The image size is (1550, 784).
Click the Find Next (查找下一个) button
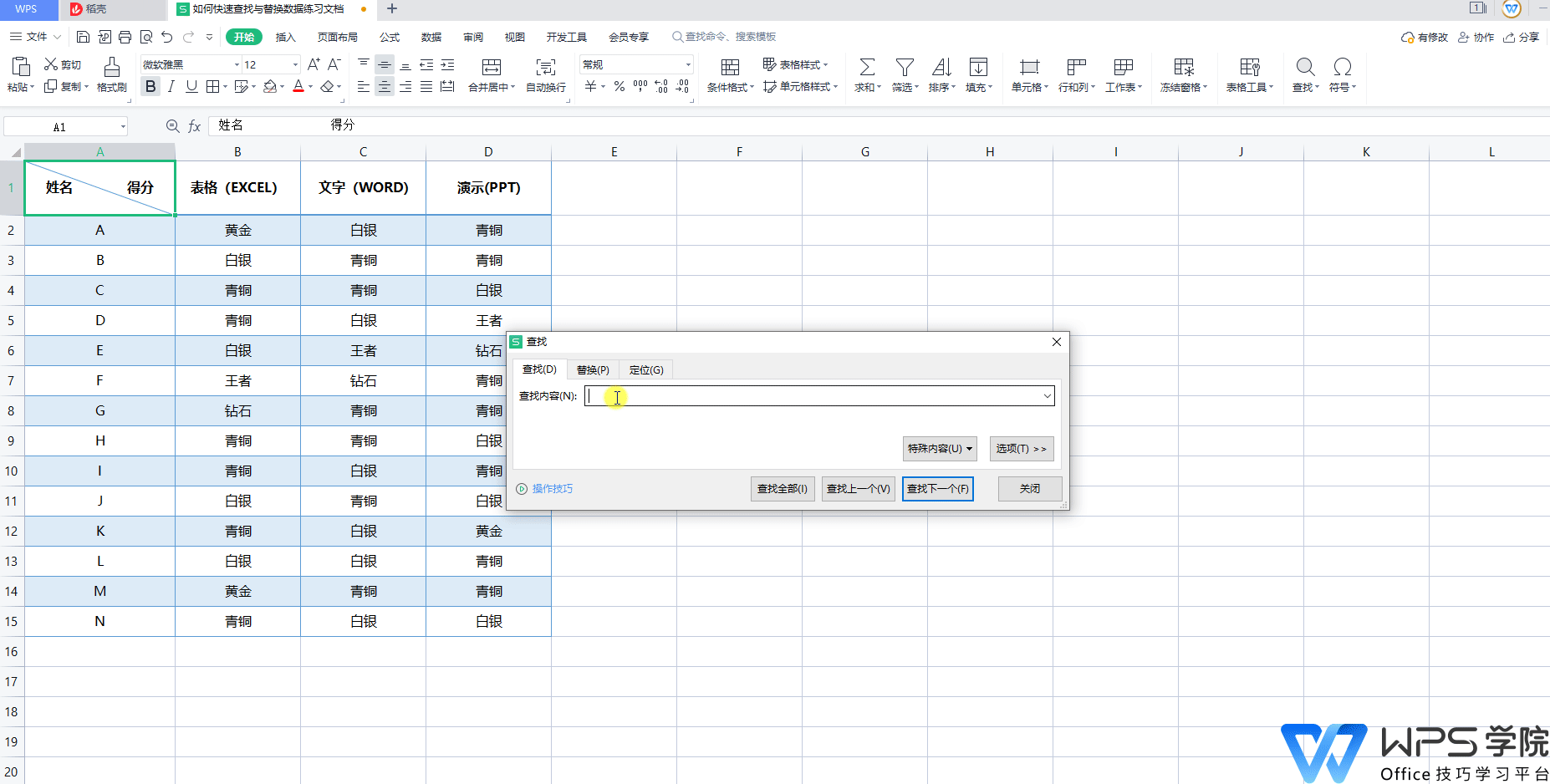(937, 489)
